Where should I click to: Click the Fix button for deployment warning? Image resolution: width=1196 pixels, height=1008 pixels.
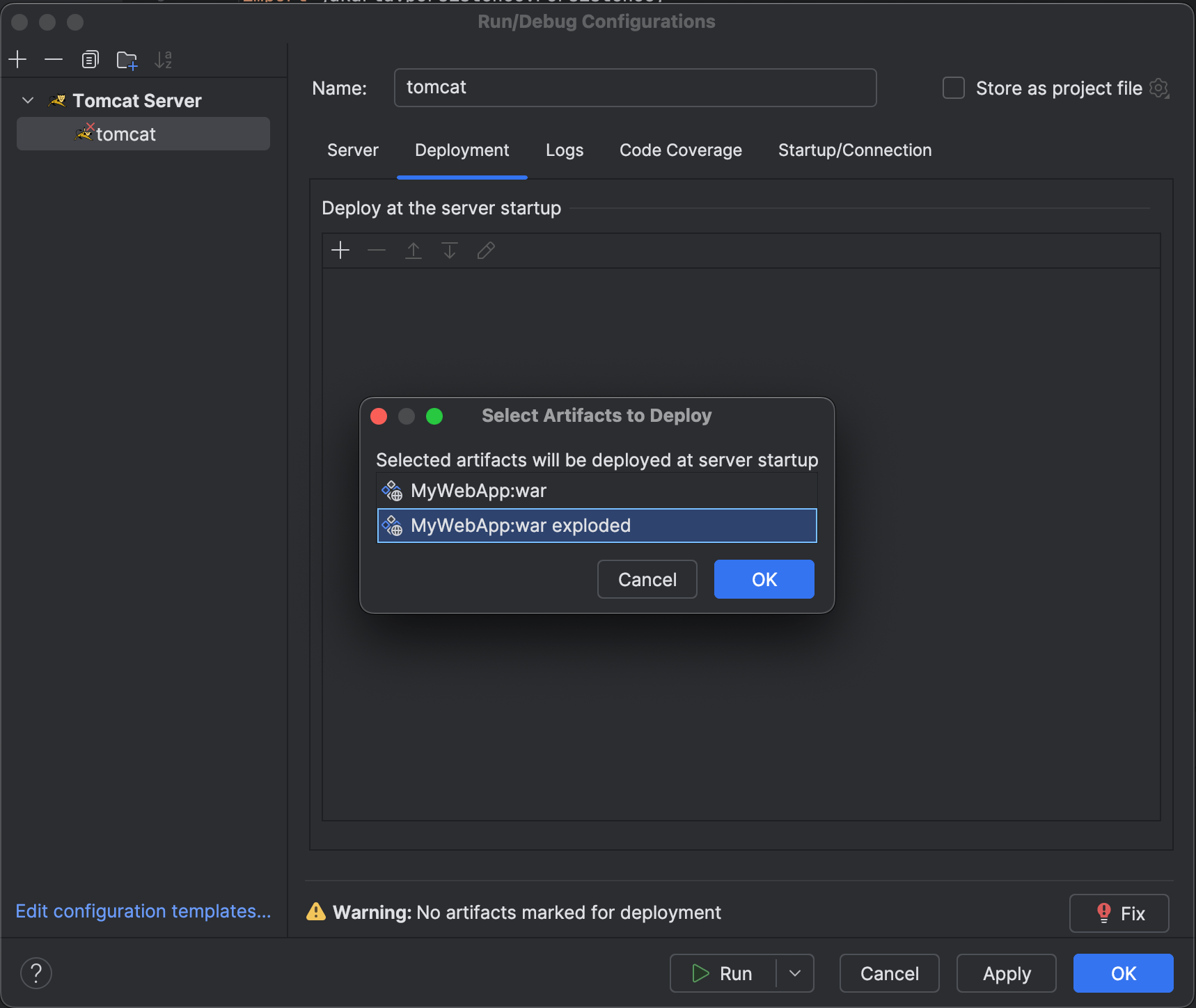(x=1119, y=913)
